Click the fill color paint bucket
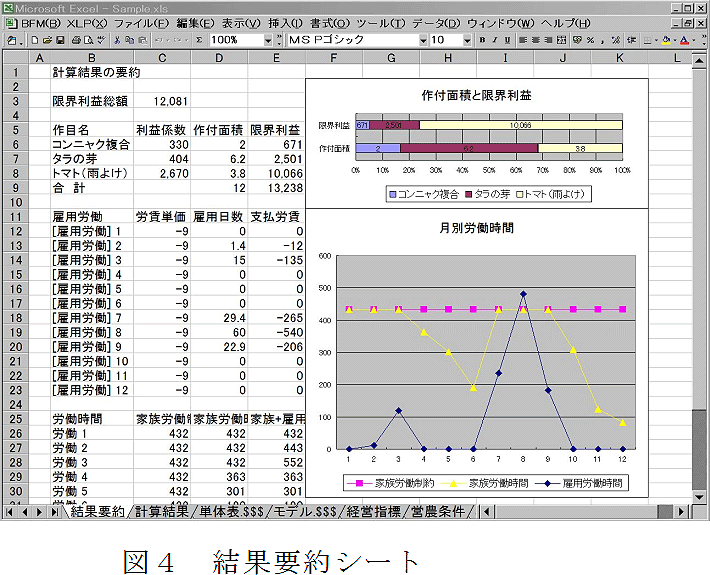The height and width of the screenshot is (575, 710). (x=666, y=40)
